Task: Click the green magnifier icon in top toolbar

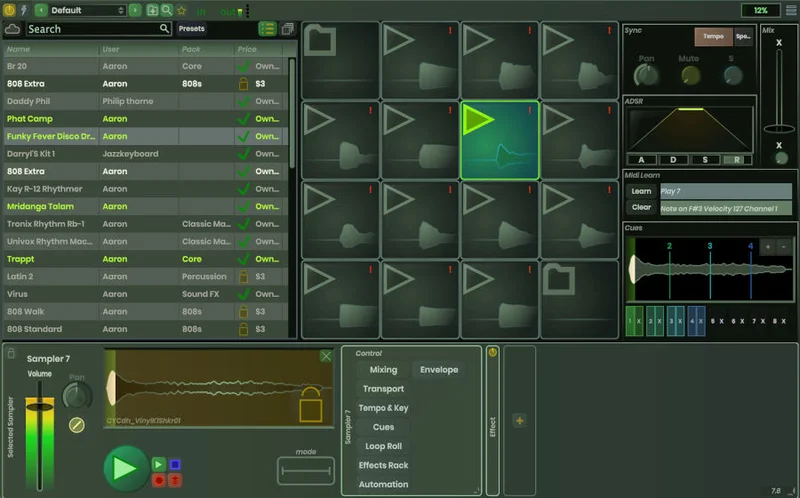Action: [x=167, y=10]
